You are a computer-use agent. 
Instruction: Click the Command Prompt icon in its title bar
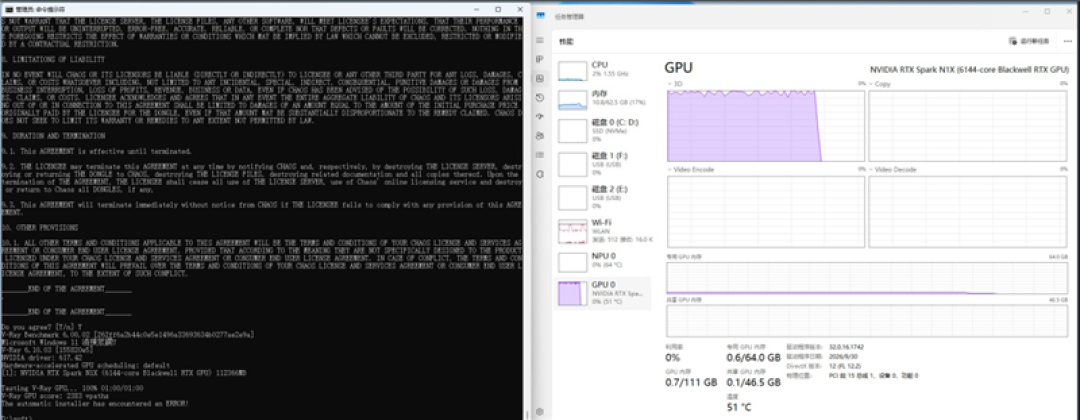click(7, 10)
